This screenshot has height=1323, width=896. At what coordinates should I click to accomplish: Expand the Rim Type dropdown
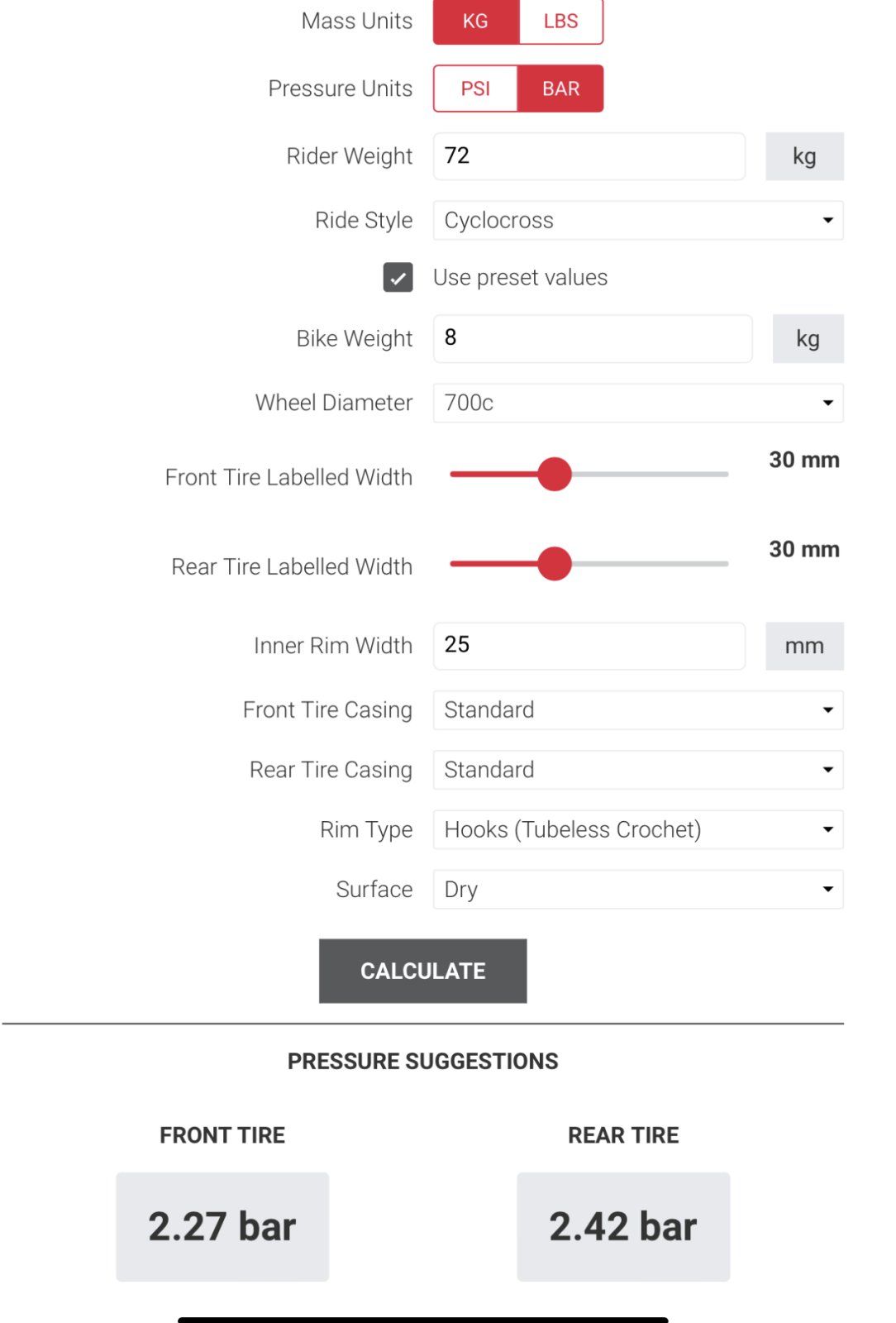(x=637, y=829)
